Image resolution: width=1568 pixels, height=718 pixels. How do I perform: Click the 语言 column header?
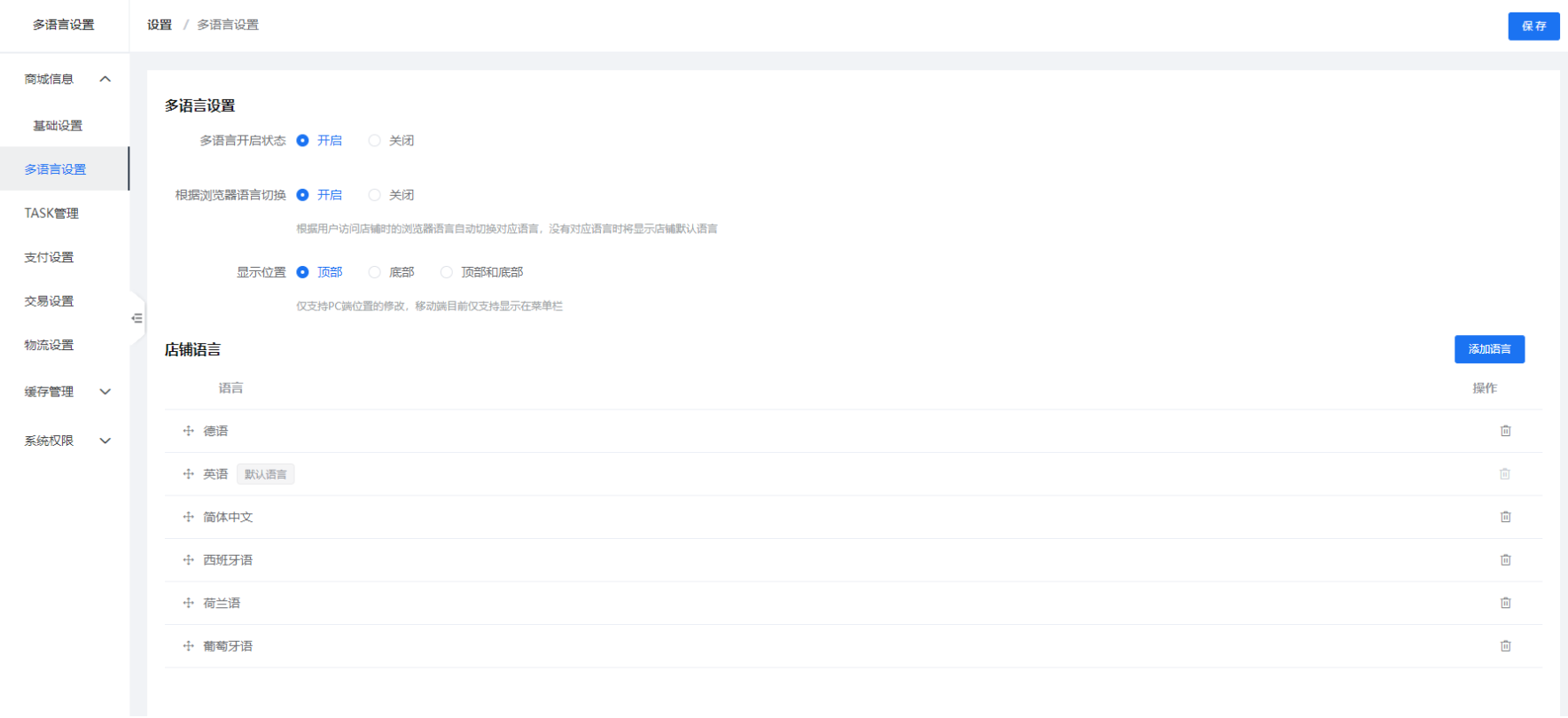[x=230, y=388]
